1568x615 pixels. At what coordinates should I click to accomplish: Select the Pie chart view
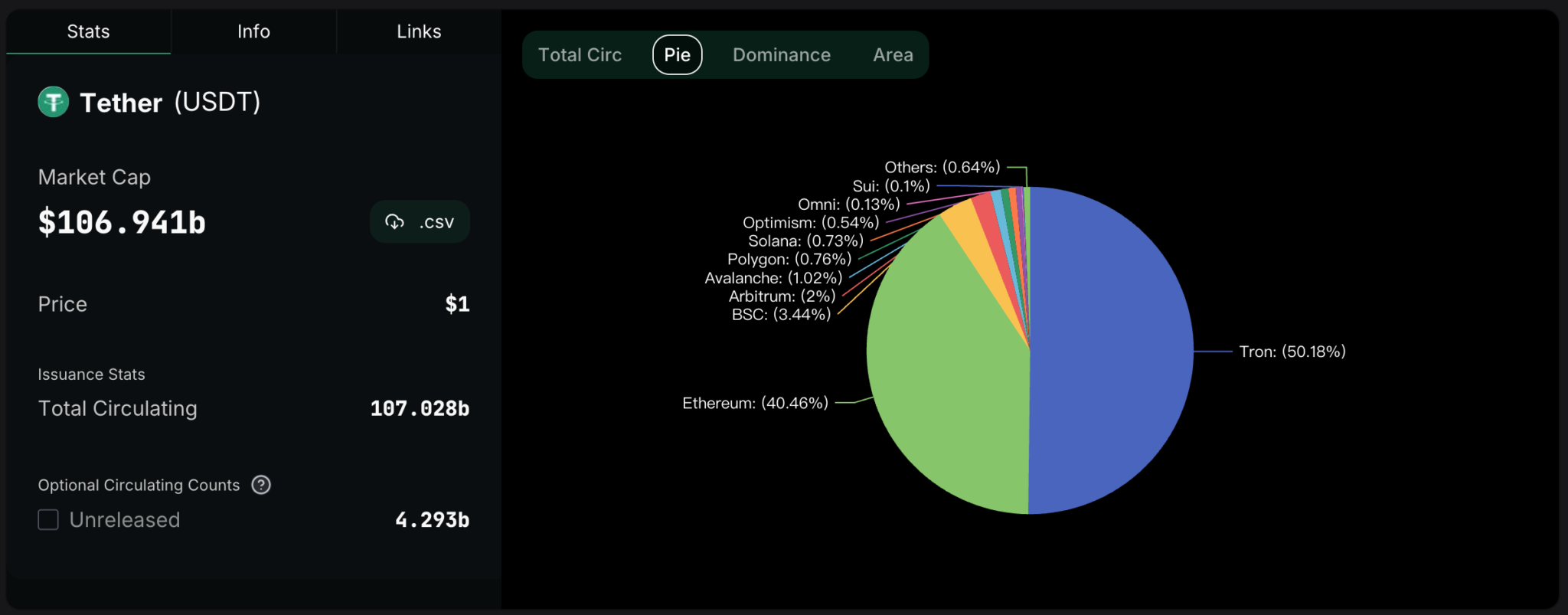click(678, 55)
